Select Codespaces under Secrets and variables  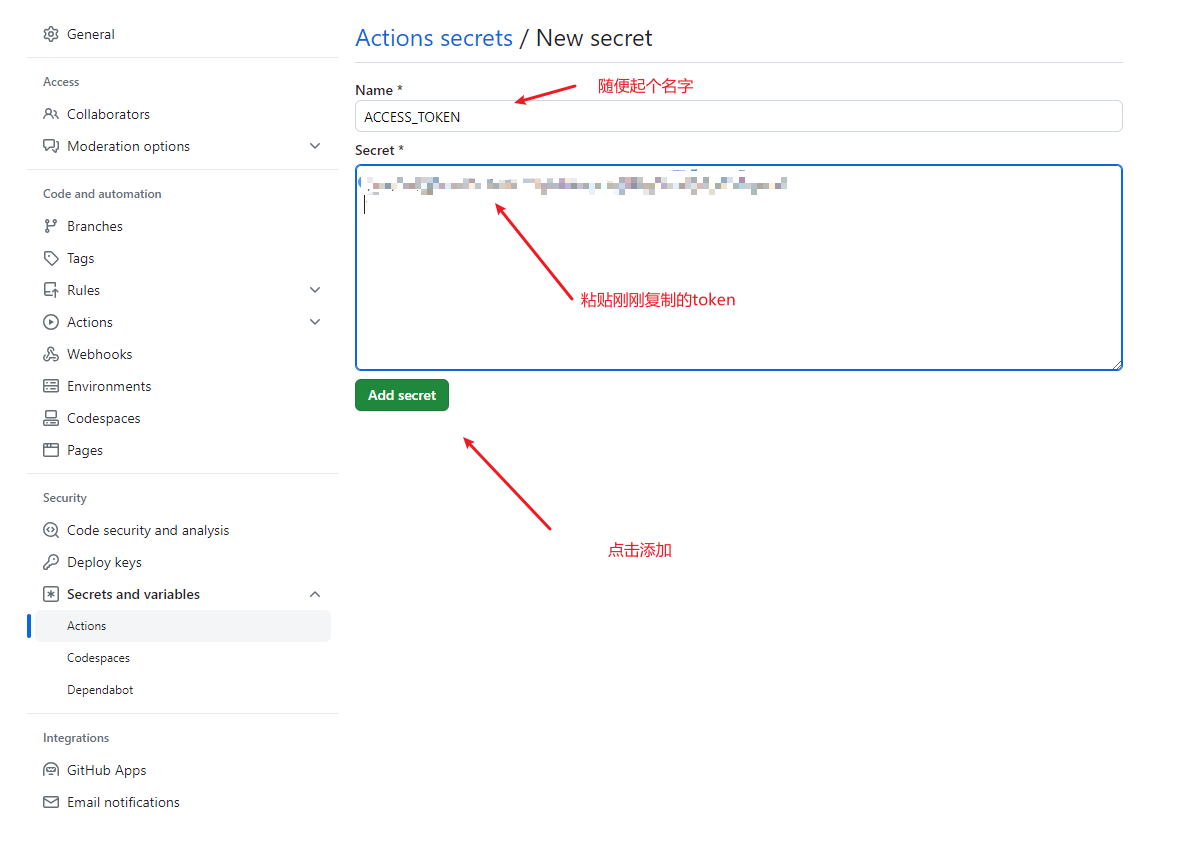point(98,658)
